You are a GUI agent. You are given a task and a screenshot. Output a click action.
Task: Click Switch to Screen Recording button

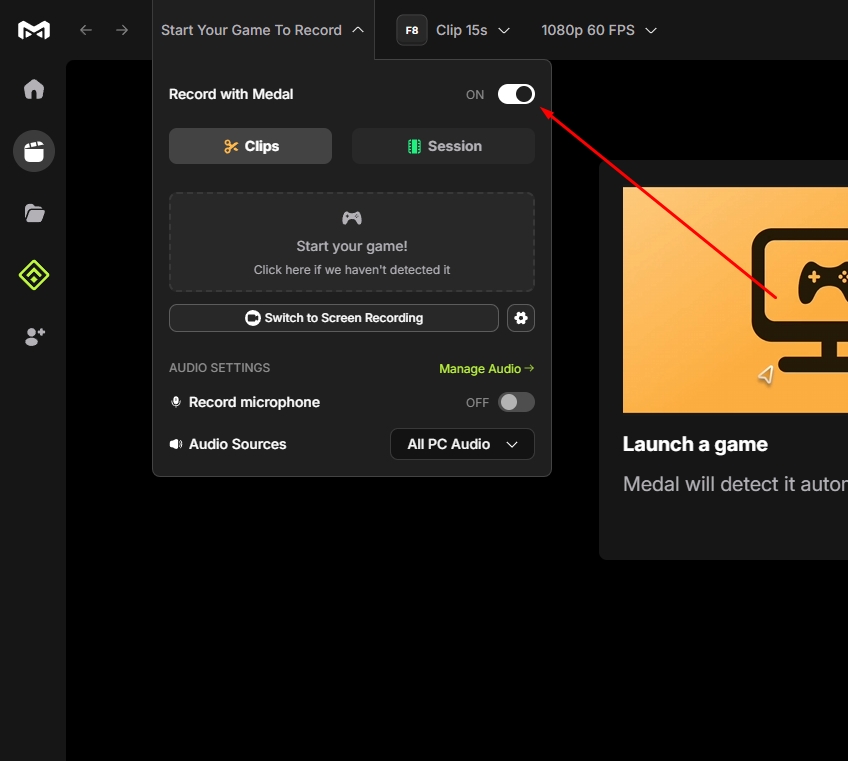334,318
